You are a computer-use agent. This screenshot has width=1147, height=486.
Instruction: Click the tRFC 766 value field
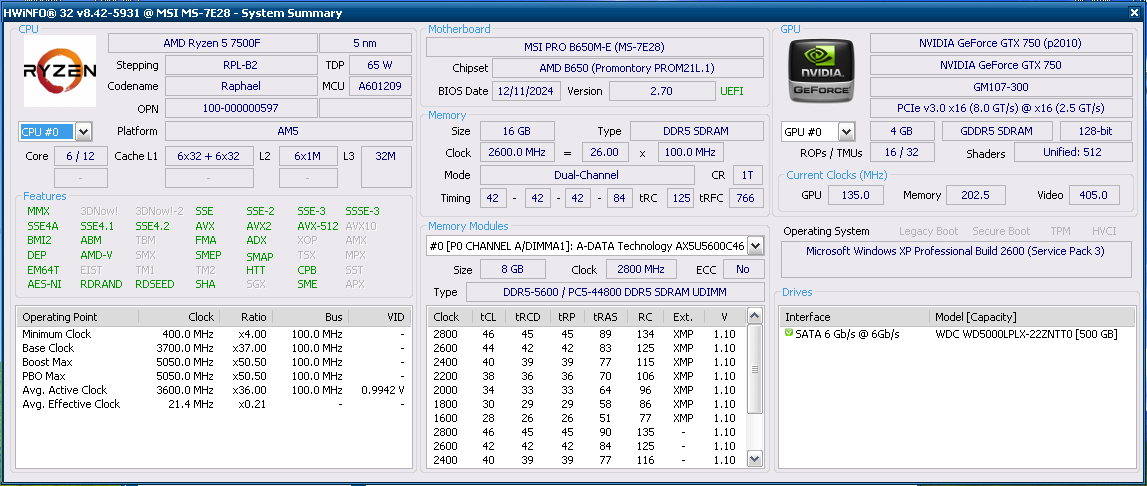click(x=745, y=198)
